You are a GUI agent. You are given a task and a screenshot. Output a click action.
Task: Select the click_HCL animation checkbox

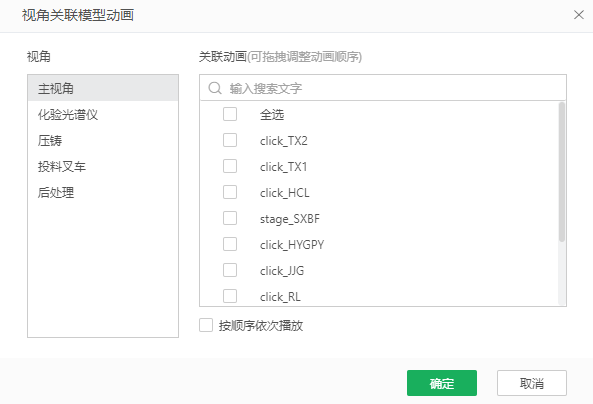[x=230, y=192]
